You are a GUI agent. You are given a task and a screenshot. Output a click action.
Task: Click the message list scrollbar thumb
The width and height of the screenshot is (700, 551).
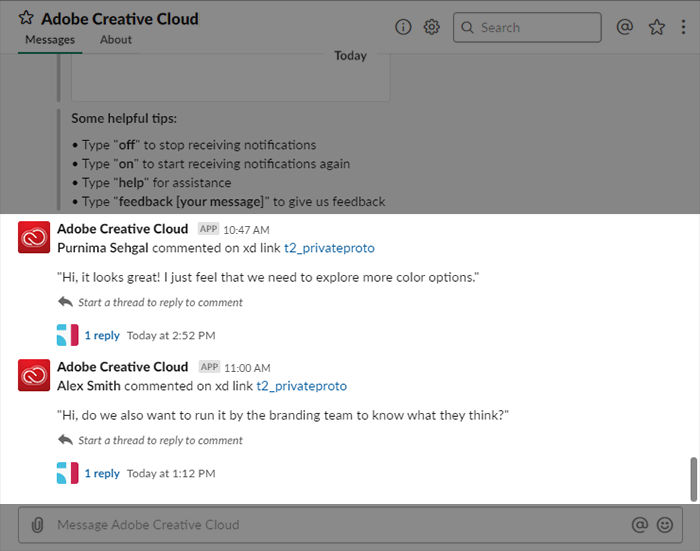click(x=694, y=479)
